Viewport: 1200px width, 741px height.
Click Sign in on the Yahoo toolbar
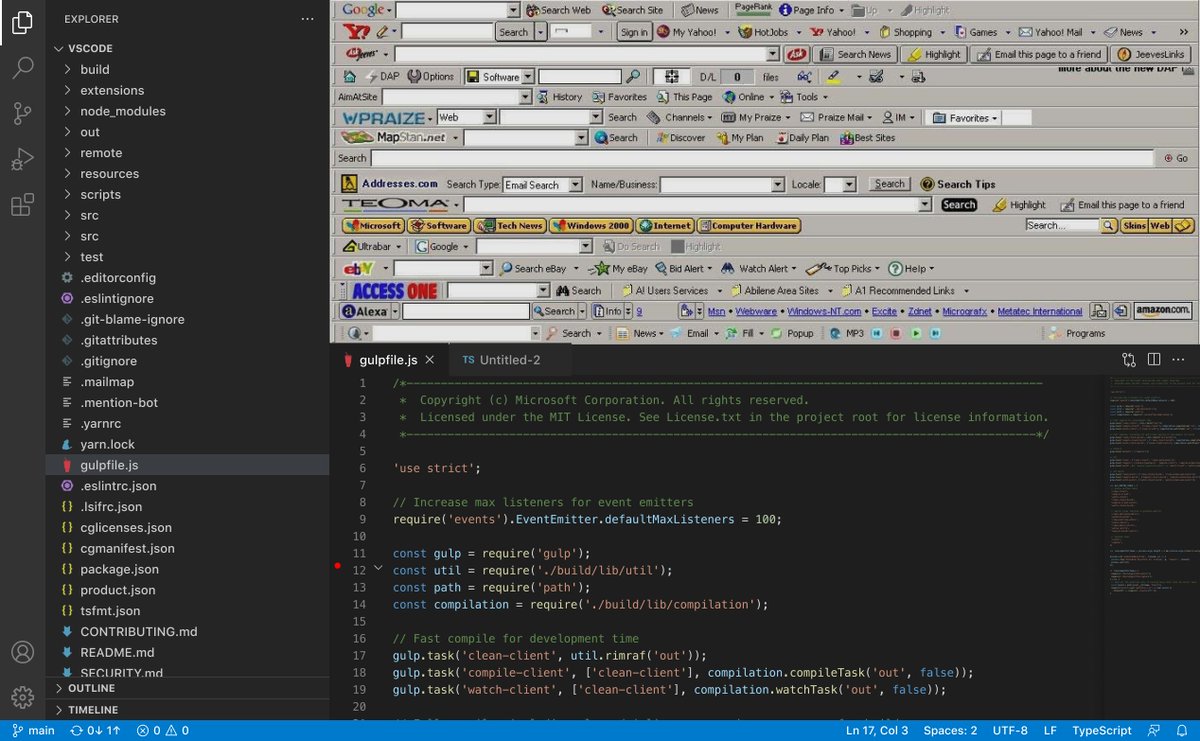[634, 32]
